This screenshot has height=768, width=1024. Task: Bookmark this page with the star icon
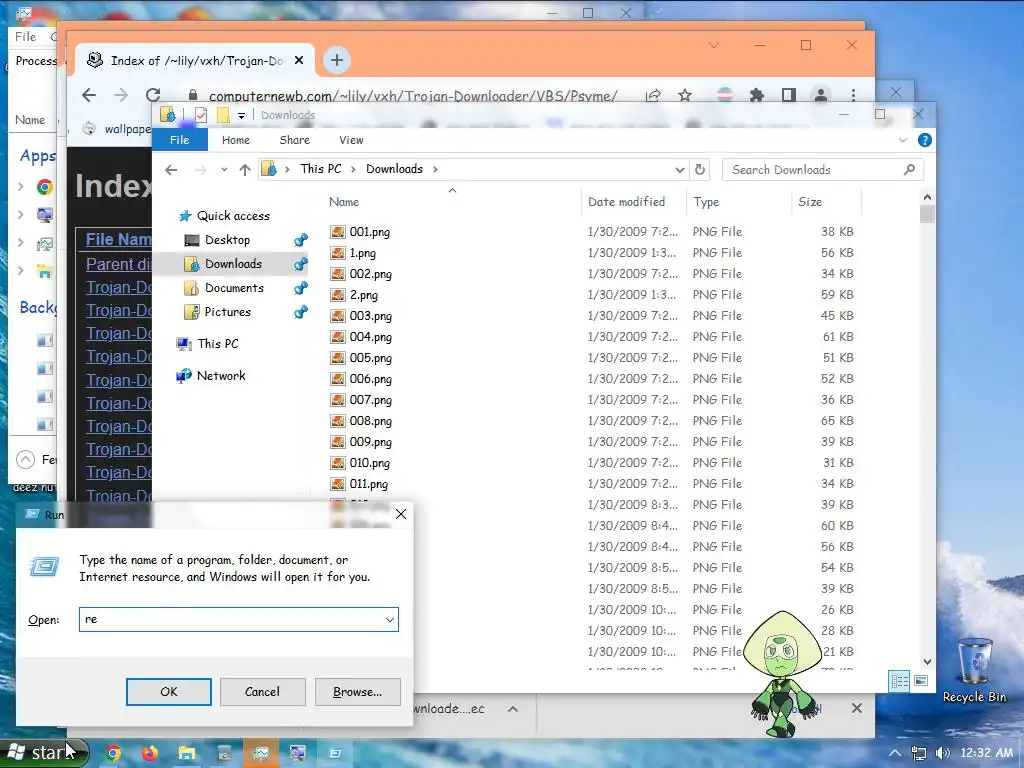tap(684, 95)
